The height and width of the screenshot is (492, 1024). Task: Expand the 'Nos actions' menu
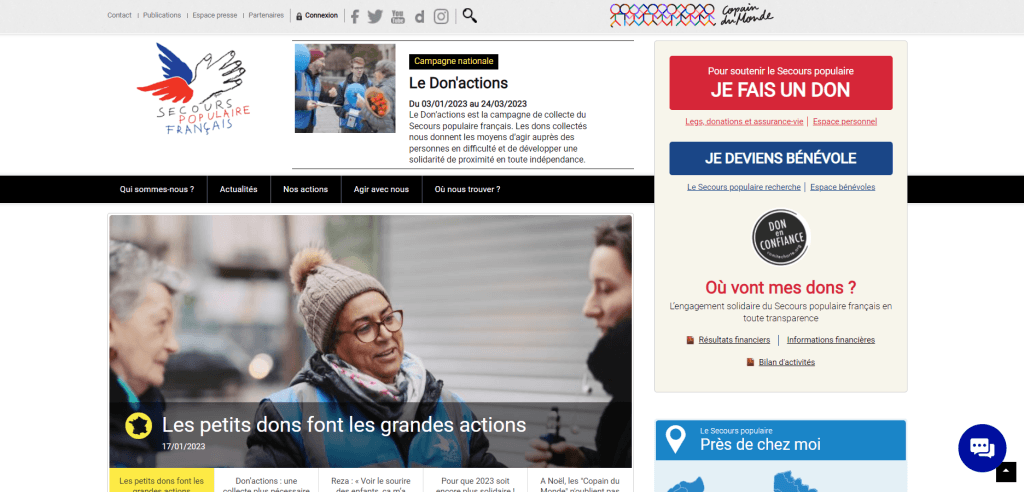pyautogui.click(x=305, y=189)
